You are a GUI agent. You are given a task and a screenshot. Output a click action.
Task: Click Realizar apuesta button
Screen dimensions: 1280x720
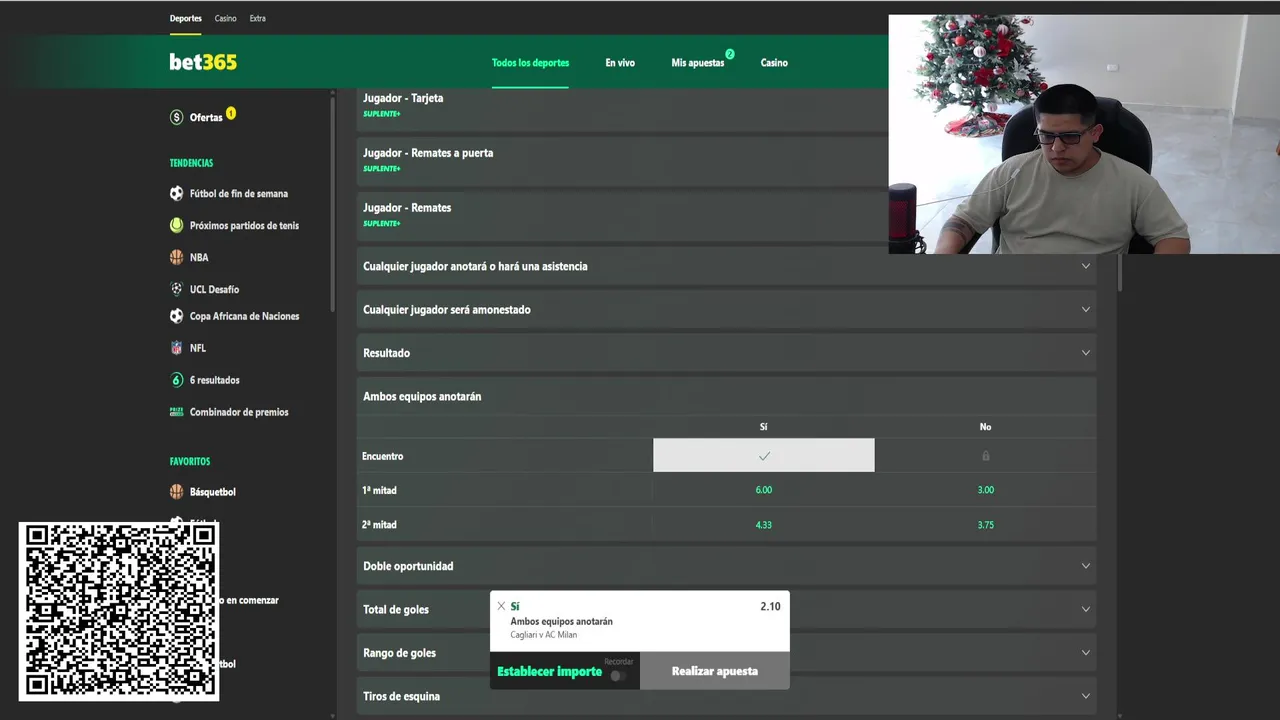715,671
